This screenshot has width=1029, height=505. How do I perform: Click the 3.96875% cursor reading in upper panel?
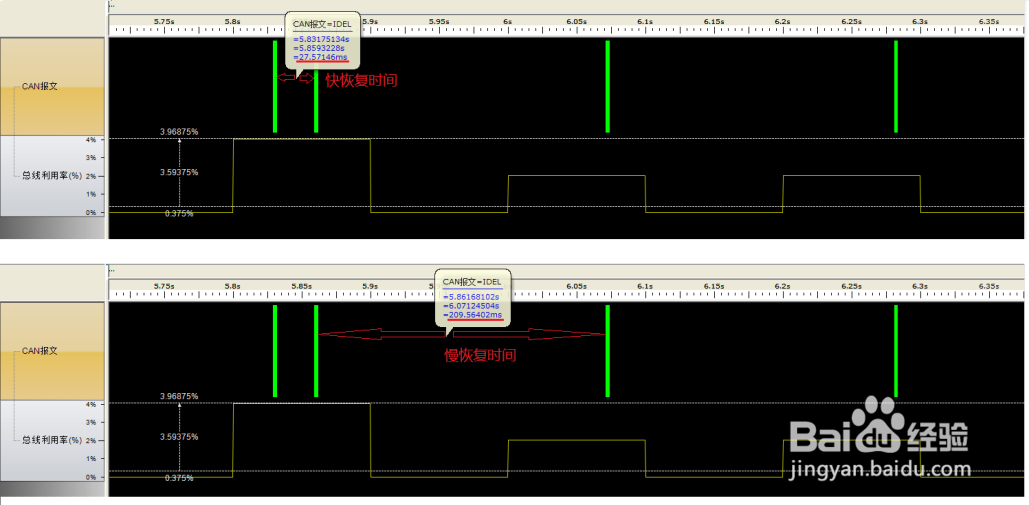coord(178,132)
